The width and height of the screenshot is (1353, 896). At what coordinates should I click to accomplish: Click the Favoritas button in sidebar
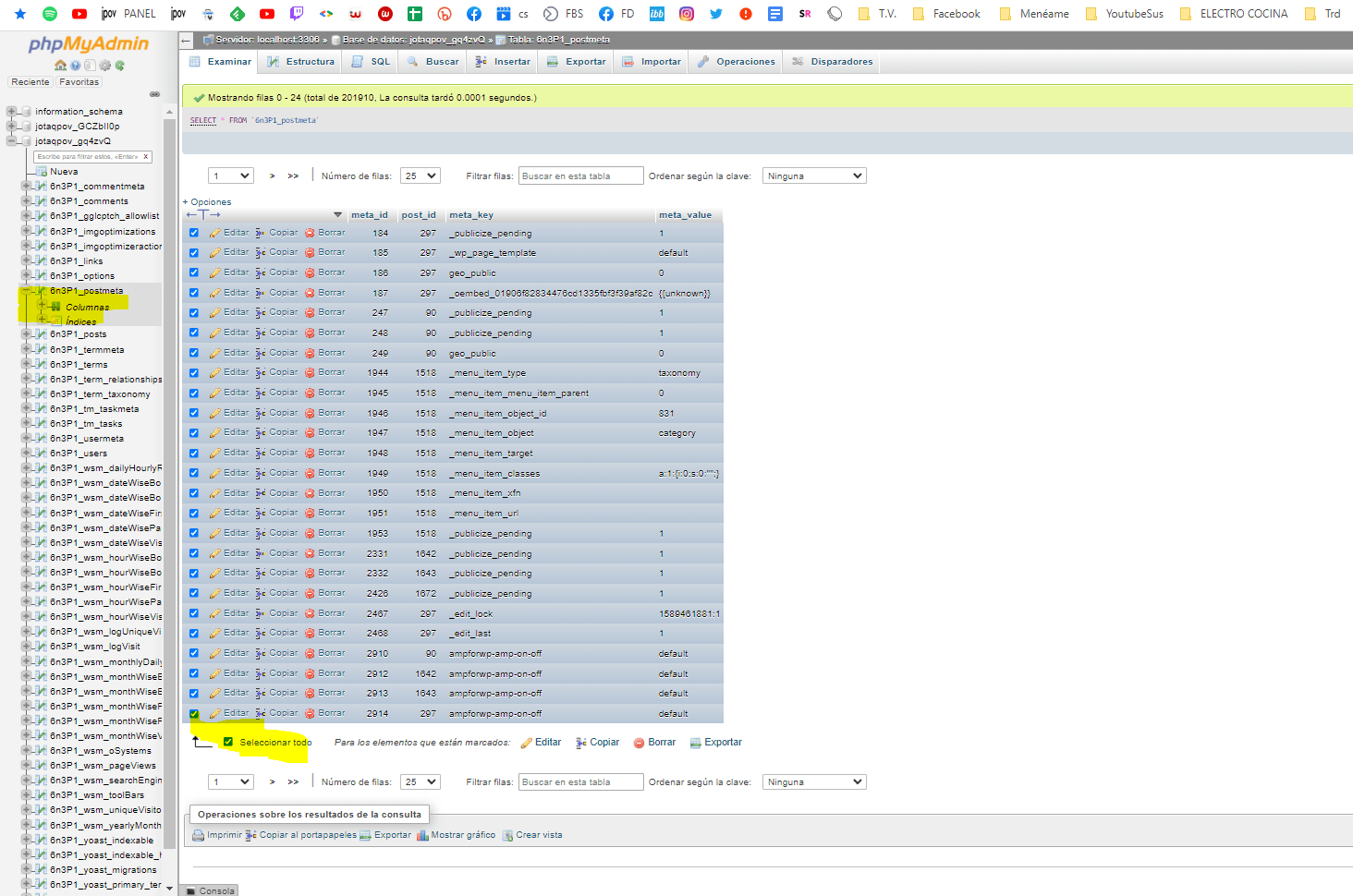[x=79, y=82]
